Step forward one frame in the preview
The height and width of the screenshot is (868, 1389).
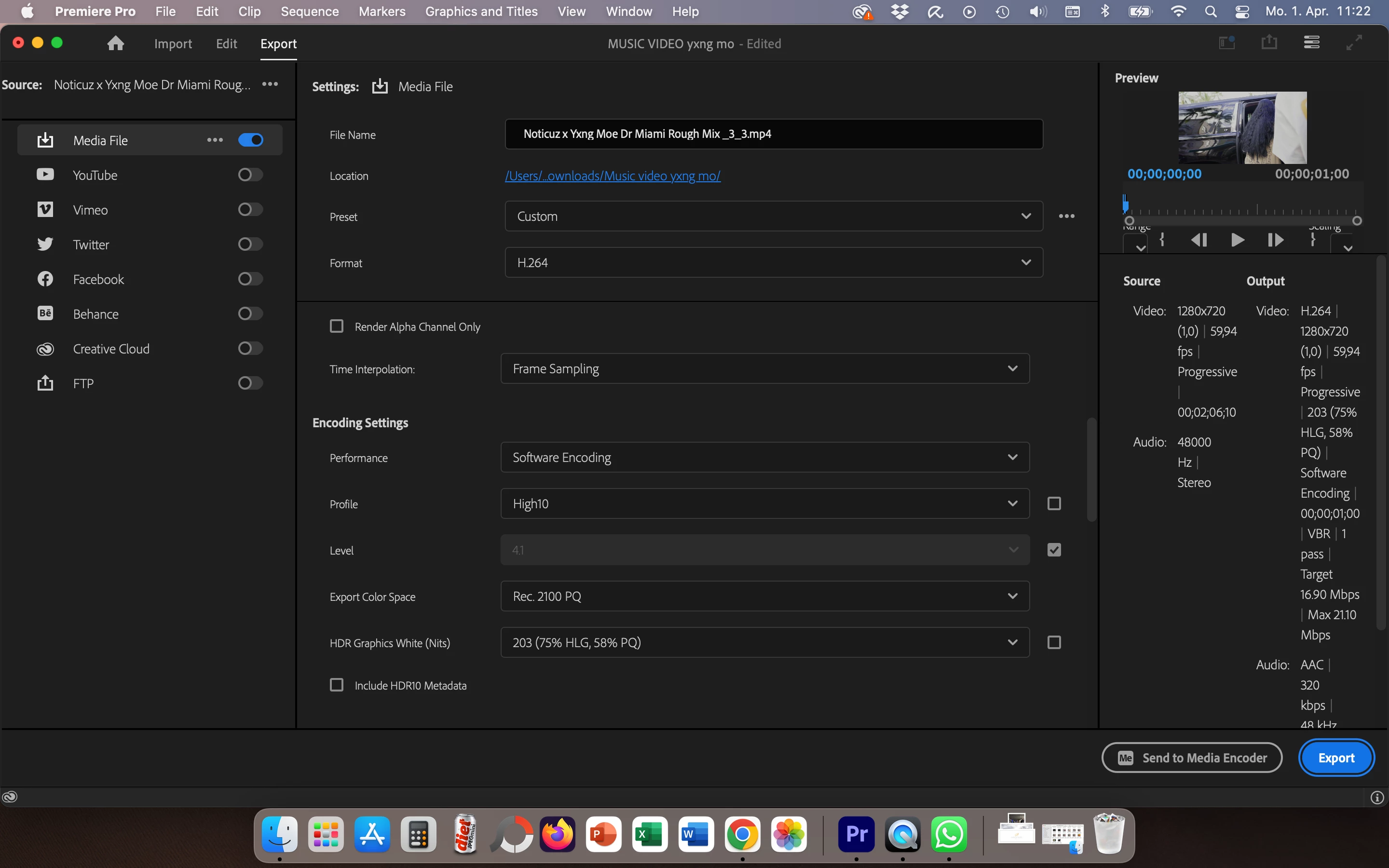tap(1275, 240)
